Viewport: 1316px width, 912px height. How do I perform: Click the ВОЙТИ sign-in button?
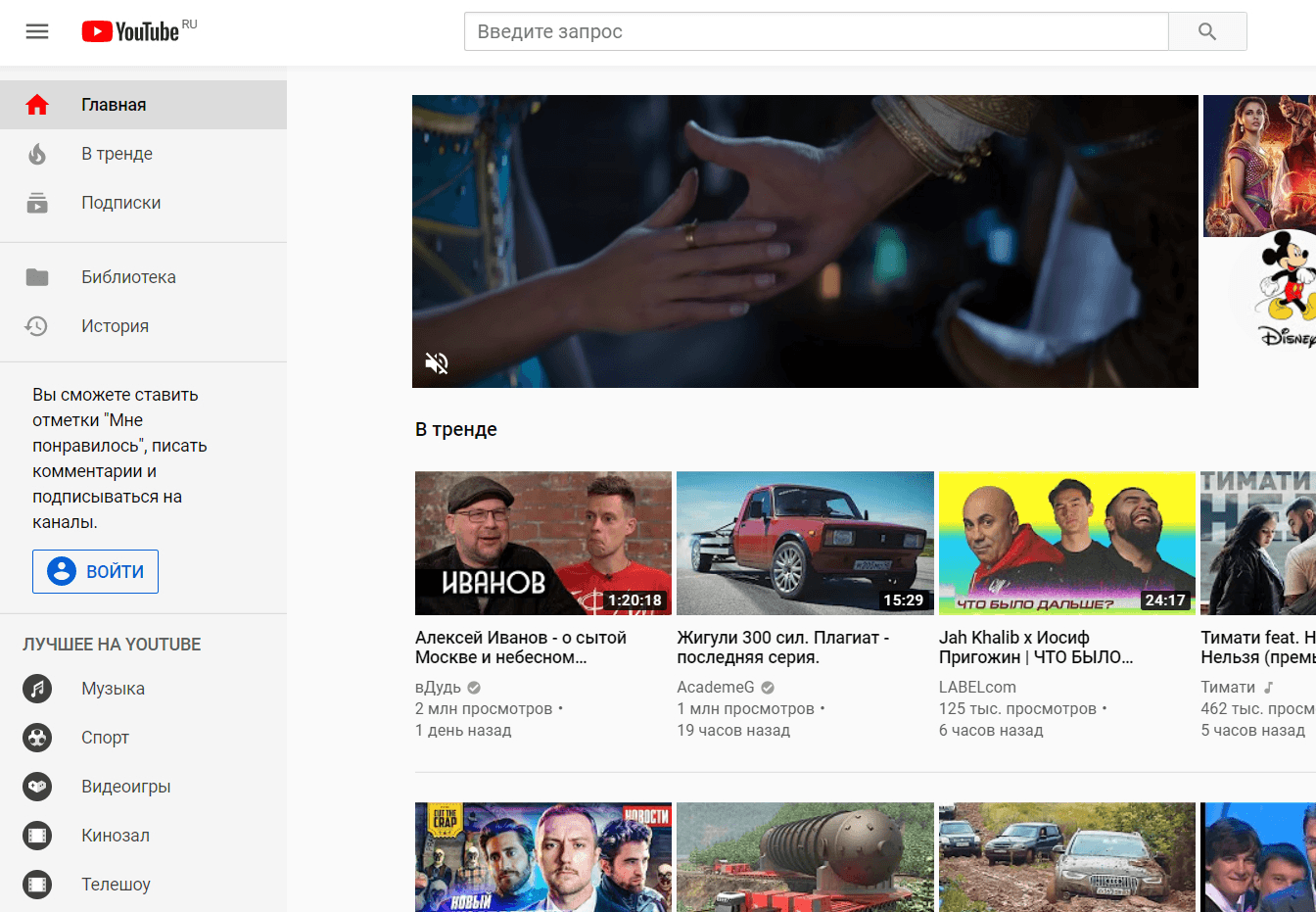[95, 571]
